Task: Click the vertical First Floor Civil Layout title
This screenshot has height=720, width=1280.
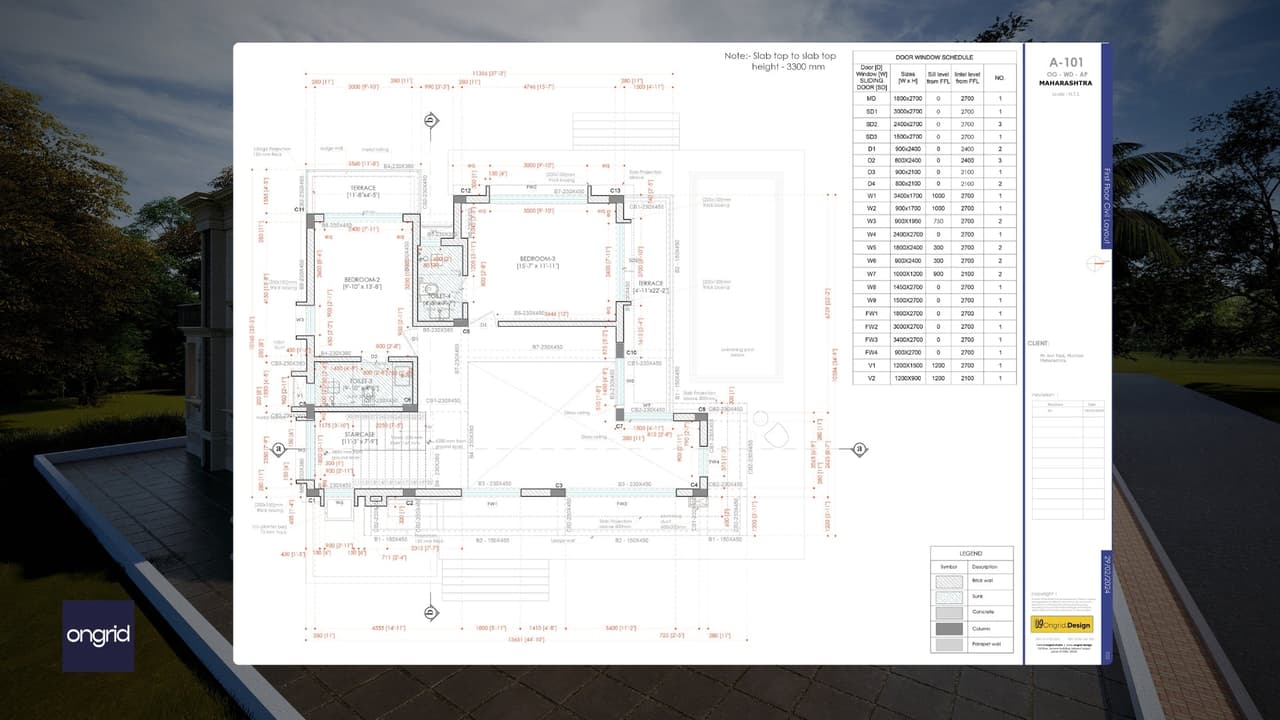Action: (x=1106, y=205)
